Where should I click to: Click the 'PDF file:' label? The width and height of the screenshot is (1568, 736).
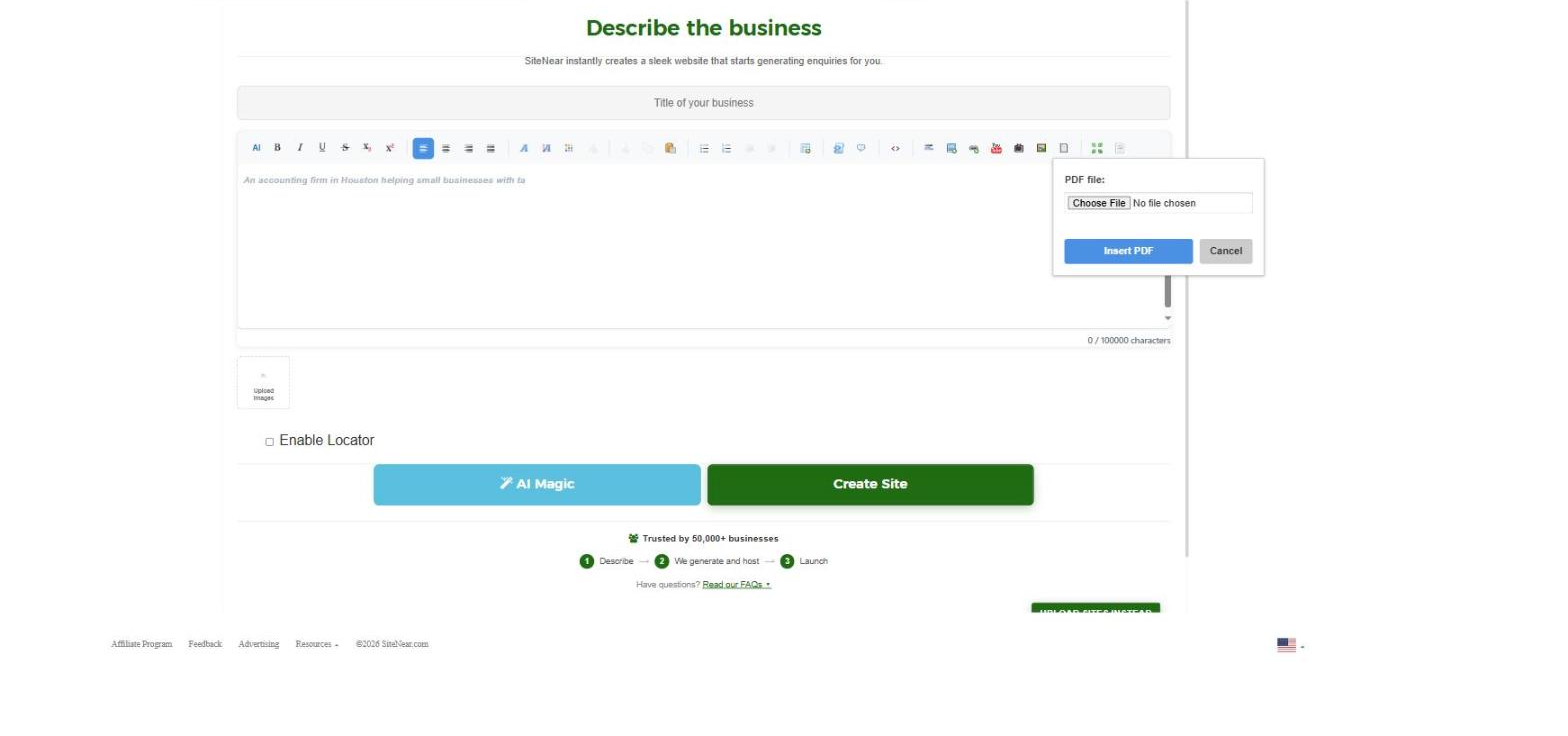1085,180
